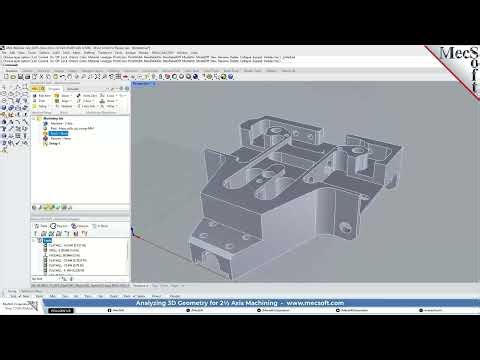Screen dimensions: 480x360
Task: Select Setup 1 in Machining Job tree
Action: 52,143
